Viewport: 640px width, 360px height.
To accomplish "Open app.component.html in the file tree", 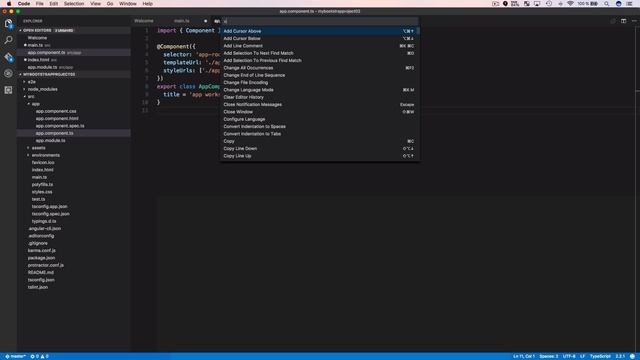I will click(57, 118).
